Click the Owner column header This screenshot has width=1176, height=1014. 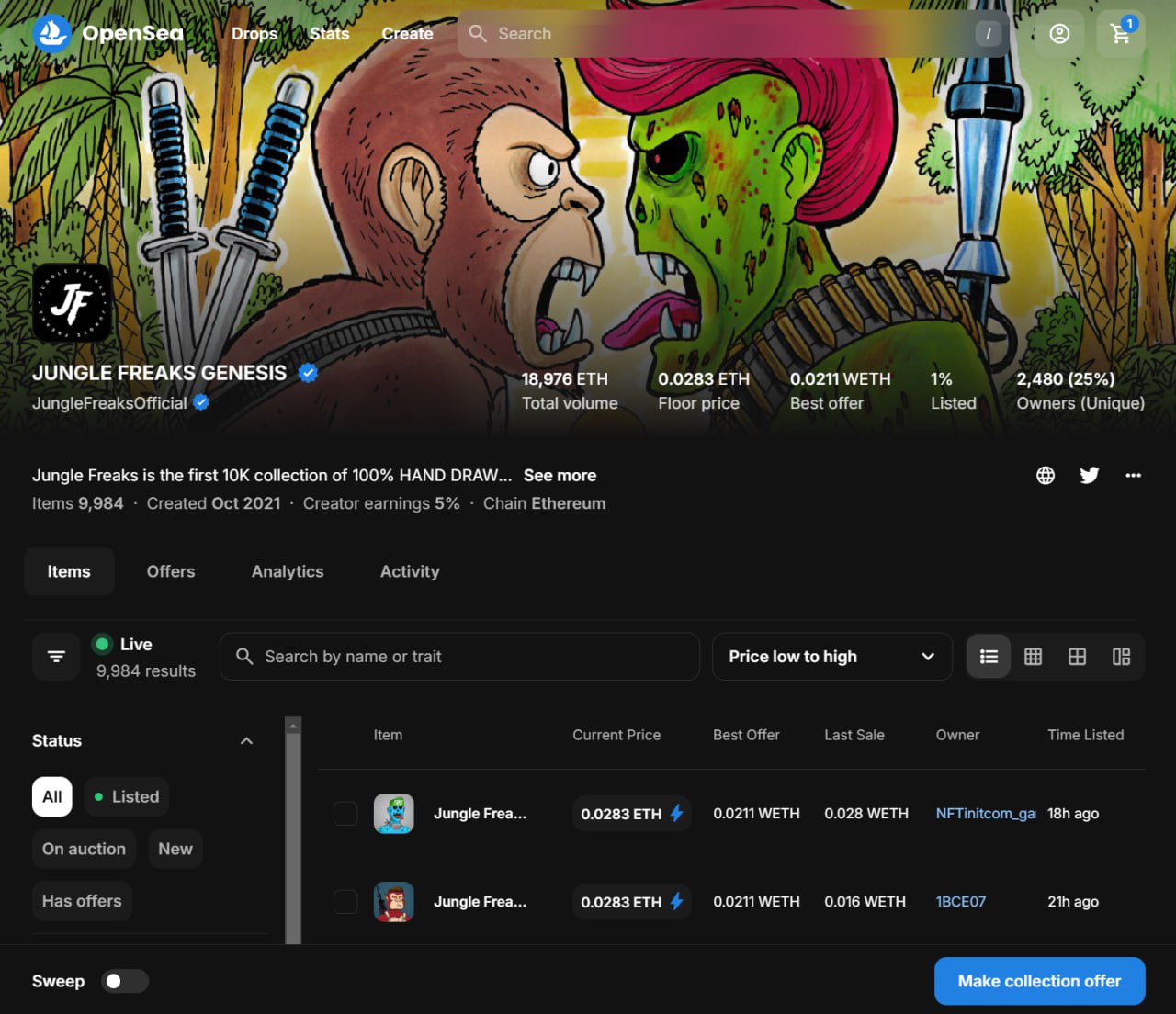[957, 735]
